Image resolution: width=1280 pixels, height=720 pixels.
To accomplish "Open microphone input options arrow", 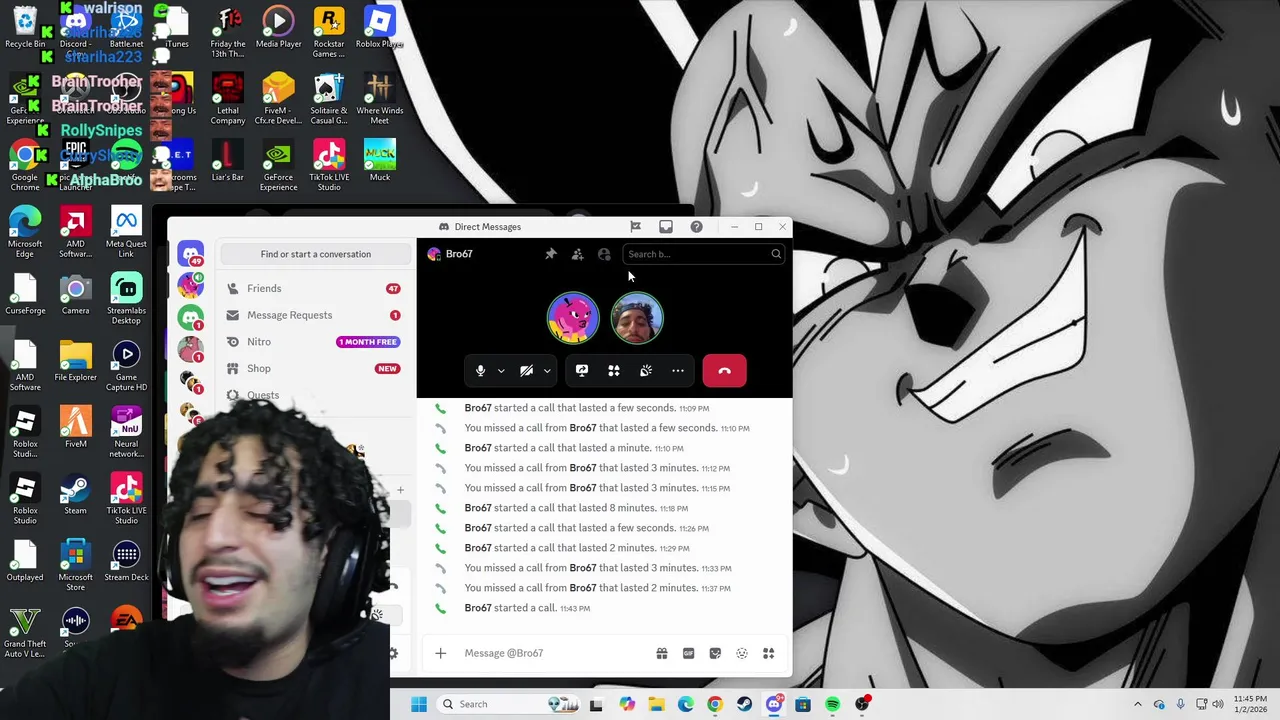I will [501, 371].
